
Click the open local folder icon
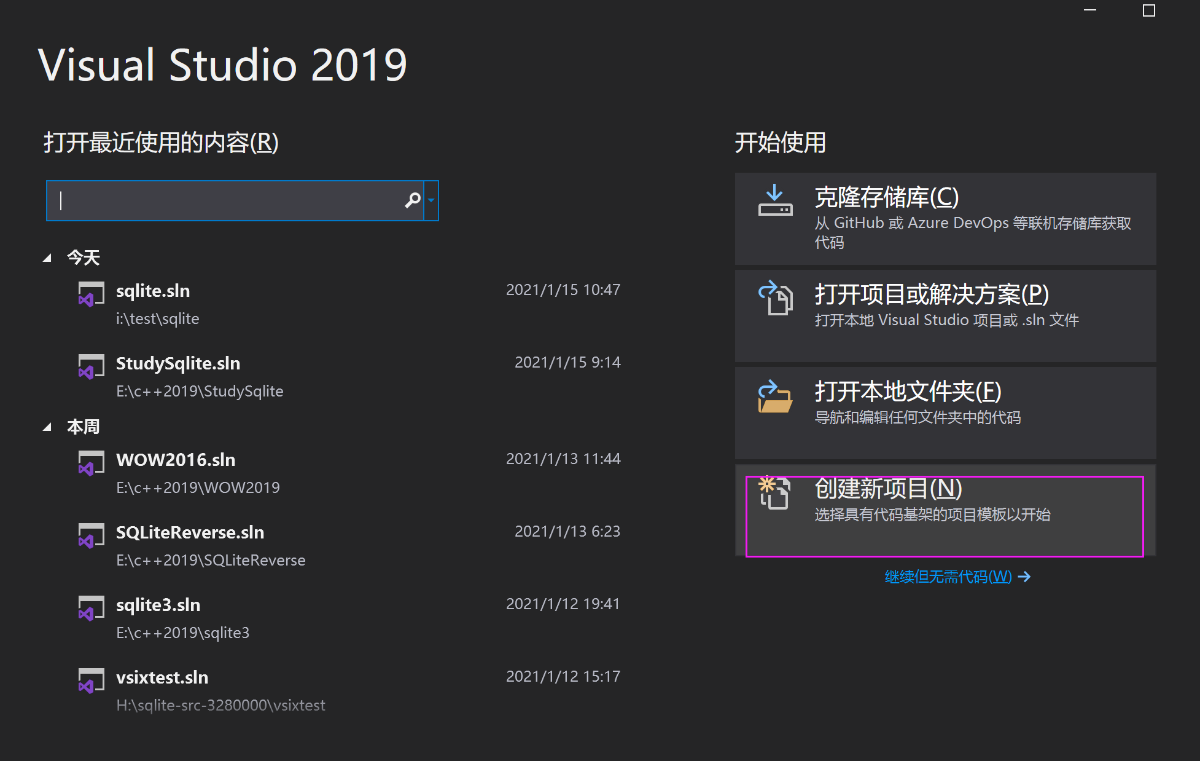point(775,395)
